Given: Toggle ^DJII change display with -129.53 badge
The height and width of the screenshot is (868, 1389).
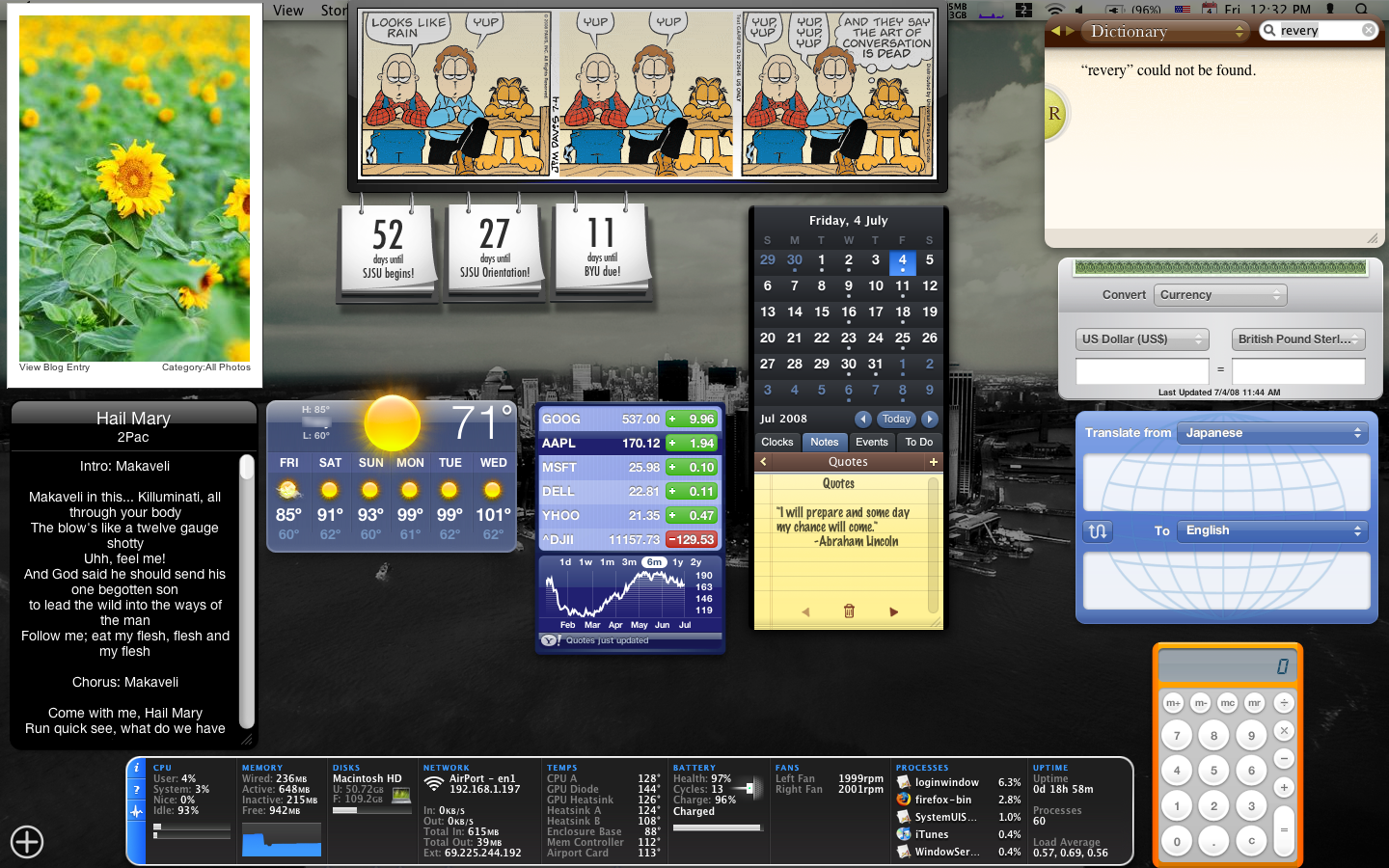Looking at the screenshot, I should [691, 540].
